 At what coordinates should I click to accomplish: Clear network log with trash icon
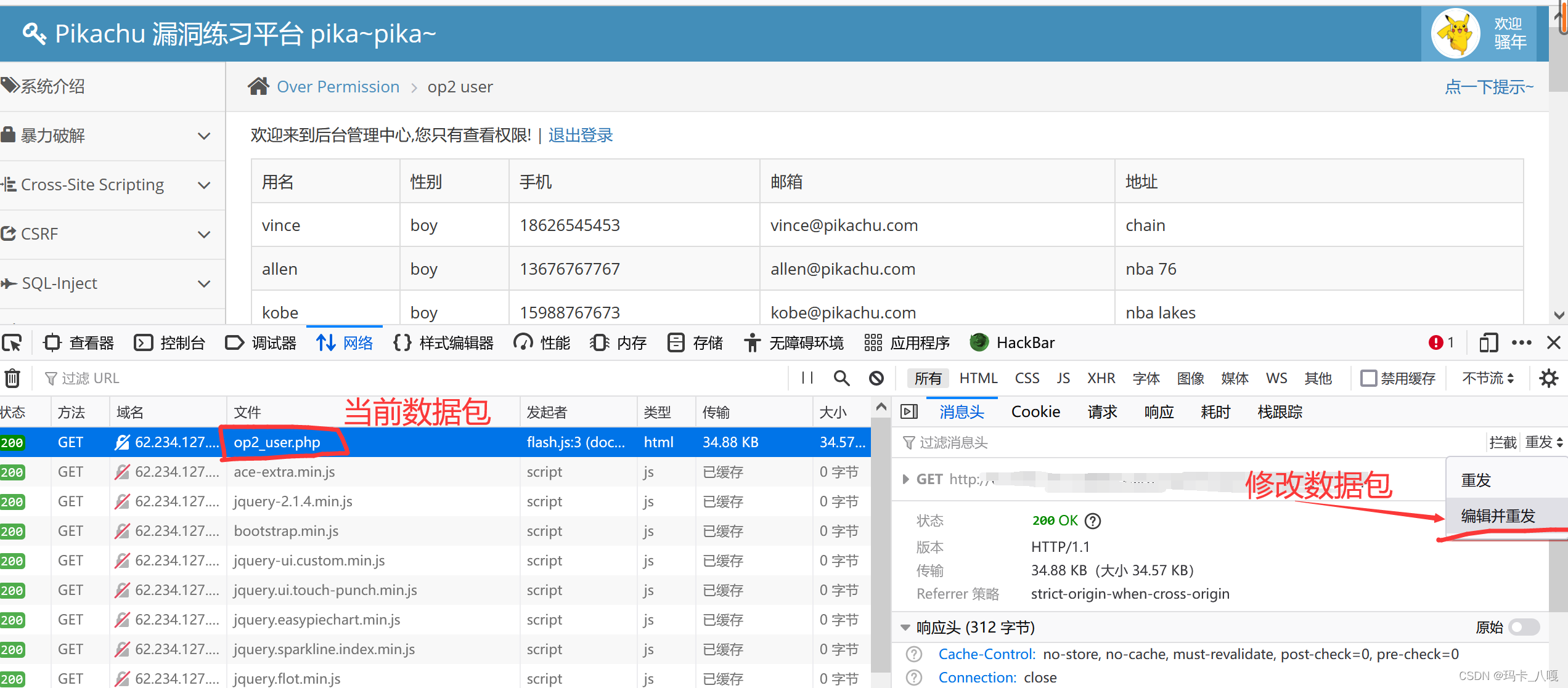pyautogui.click(x=12, y=378)
